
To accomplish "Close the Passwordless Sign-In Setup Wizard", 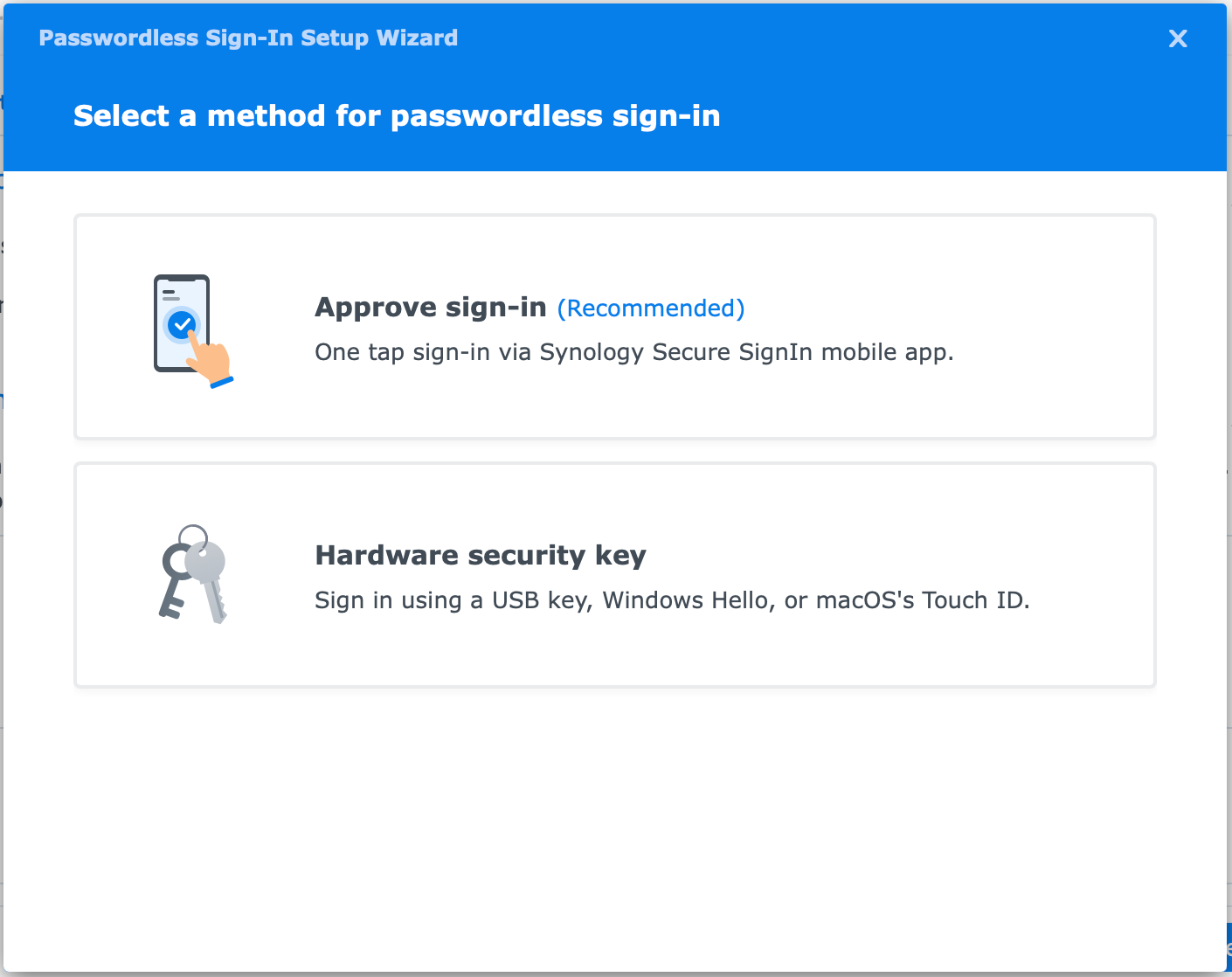I will click(1178, 38).
